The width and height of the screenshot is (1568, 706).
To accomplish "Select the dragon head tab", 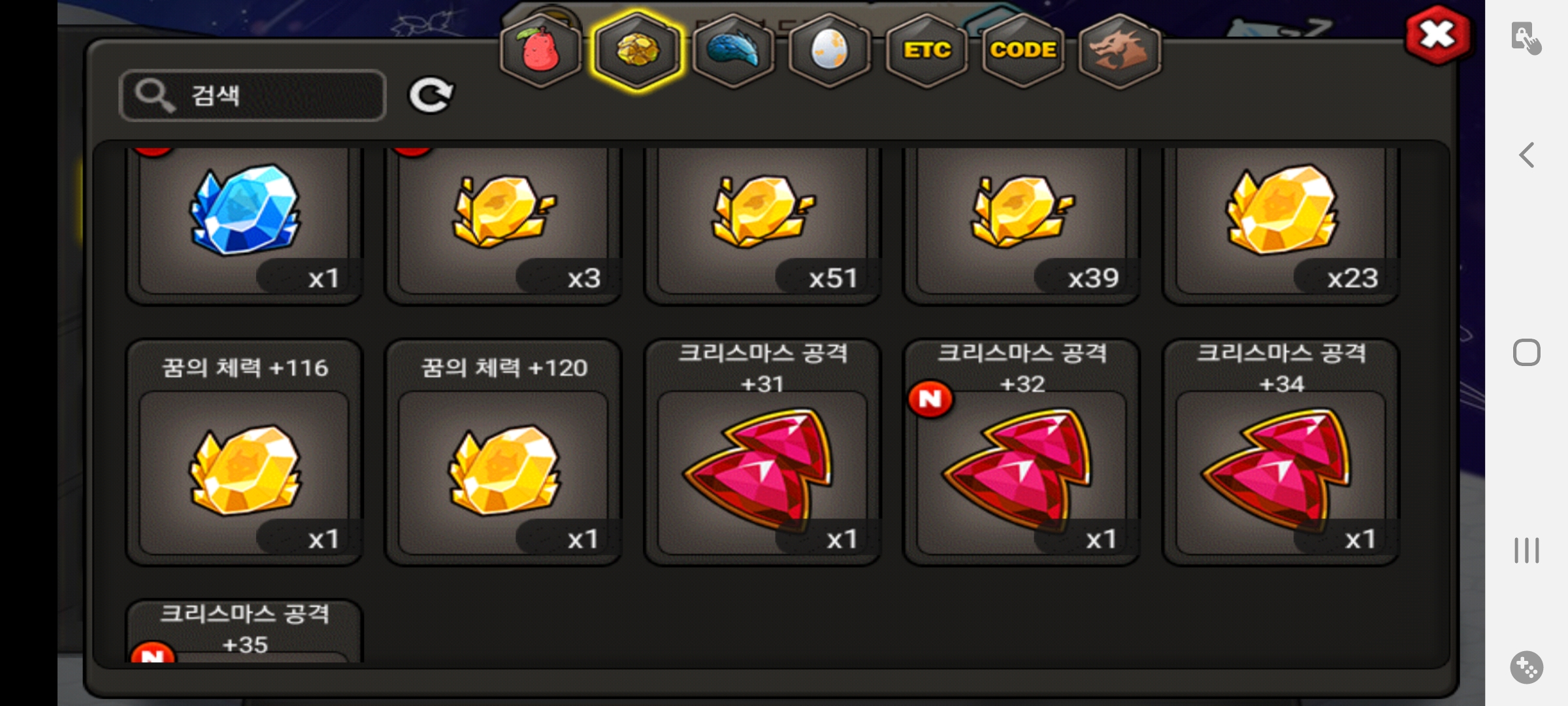I will 1119,50.
